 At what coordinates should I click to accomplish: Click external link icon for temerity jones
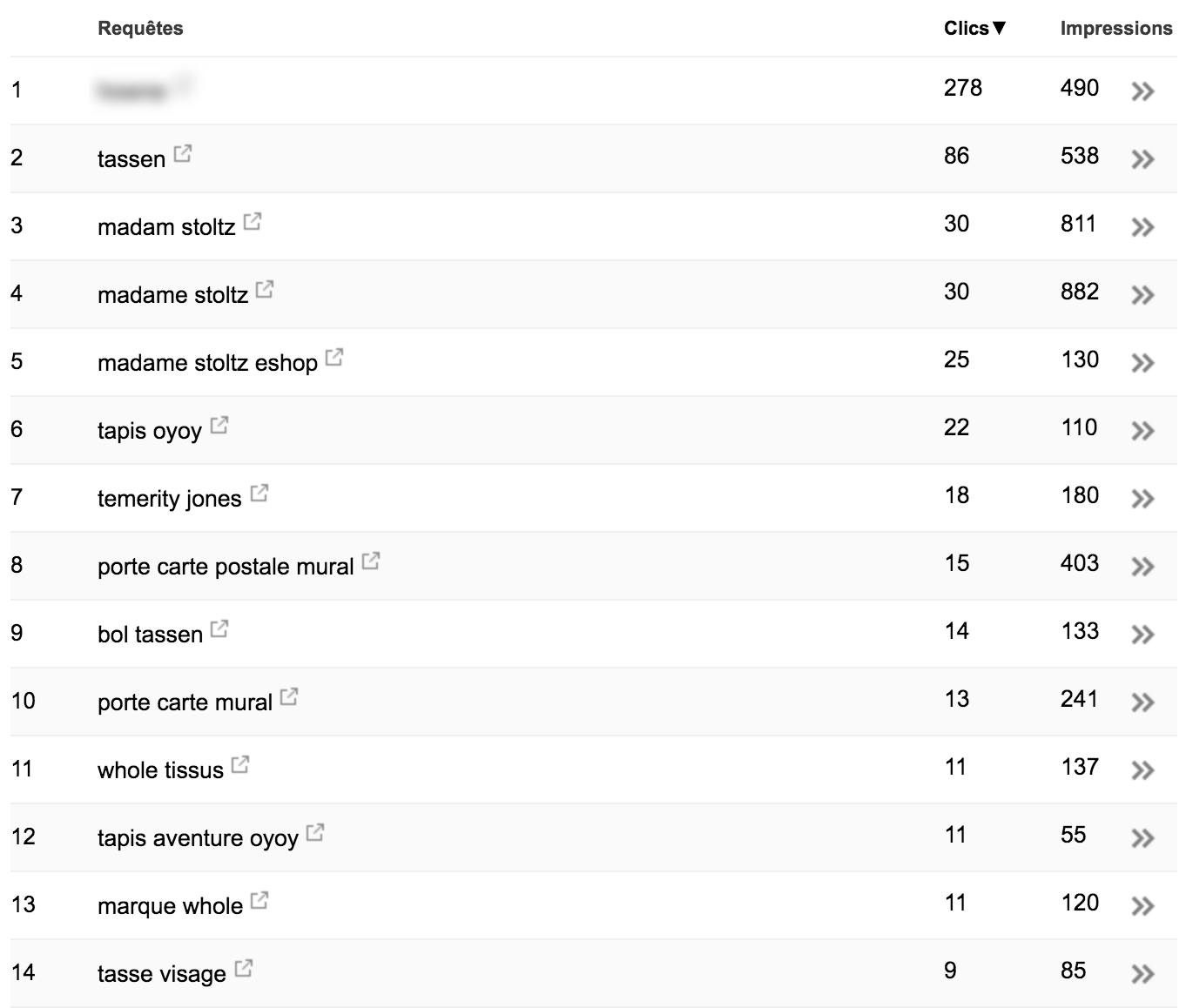(259, 494)
